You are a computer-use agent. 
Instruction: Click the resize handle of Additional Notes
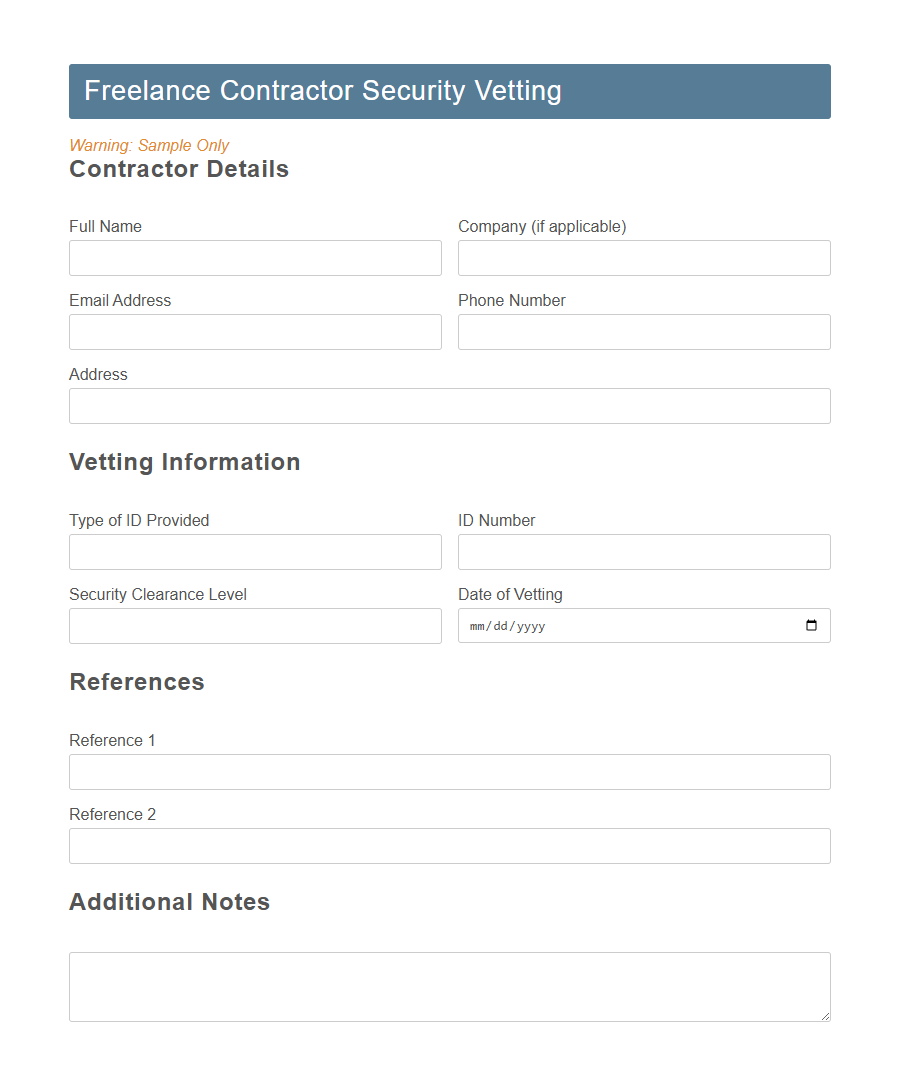825,1016
